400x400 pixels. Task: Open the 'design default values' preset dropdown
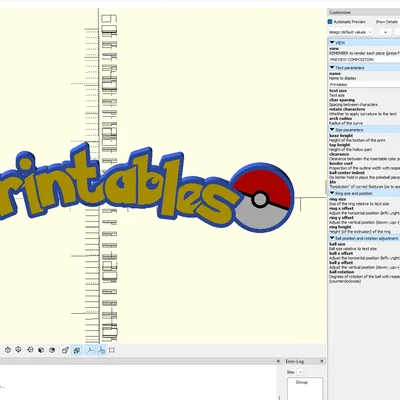coord(350,32)
